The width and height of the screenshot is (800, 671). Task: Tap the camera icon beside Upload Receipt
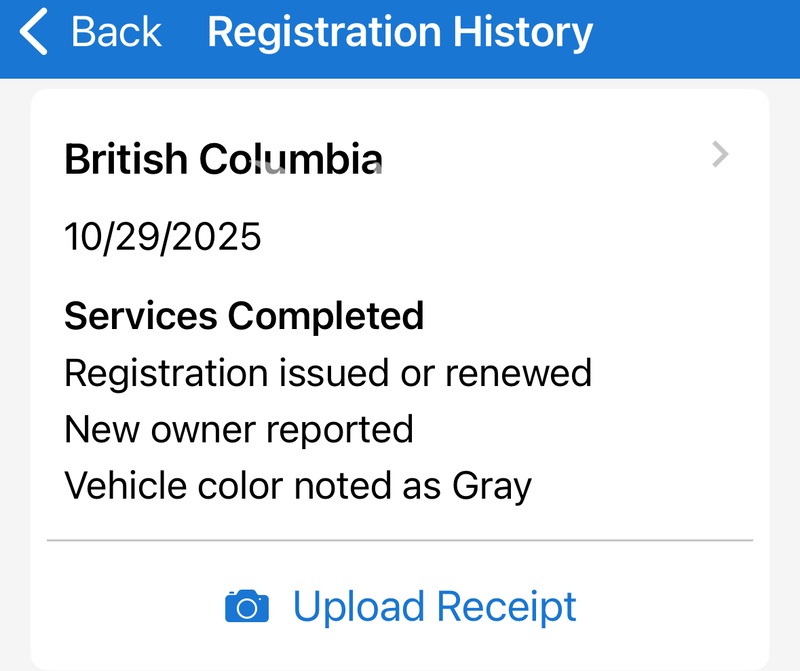pyautogui.click(x=247, y=607)
